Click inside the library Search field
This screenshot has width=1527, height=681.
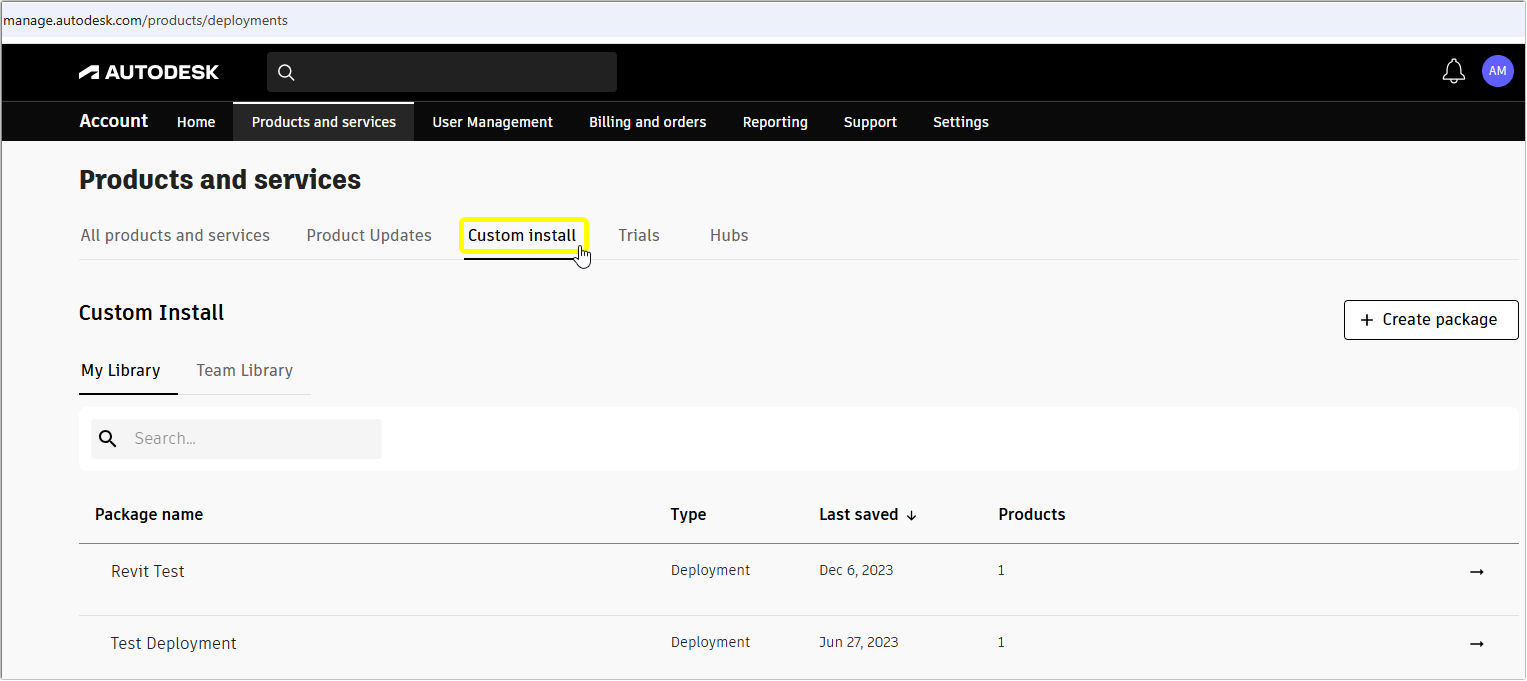(240, 438)
